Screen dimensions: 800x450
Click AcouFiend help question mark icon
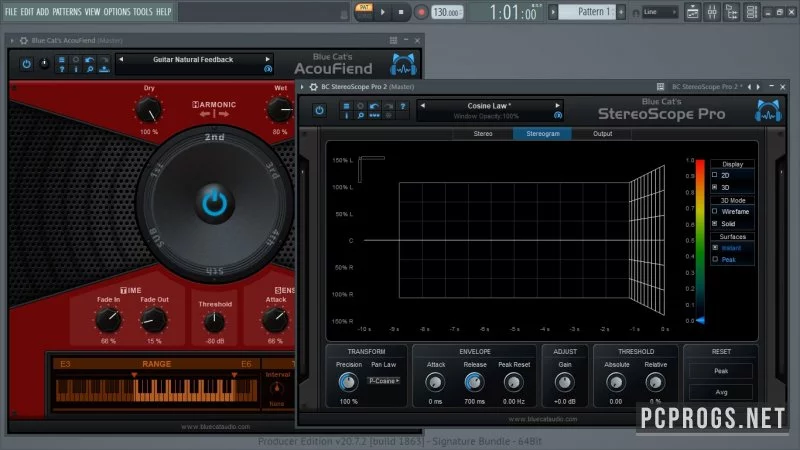[x=62, y=69]
